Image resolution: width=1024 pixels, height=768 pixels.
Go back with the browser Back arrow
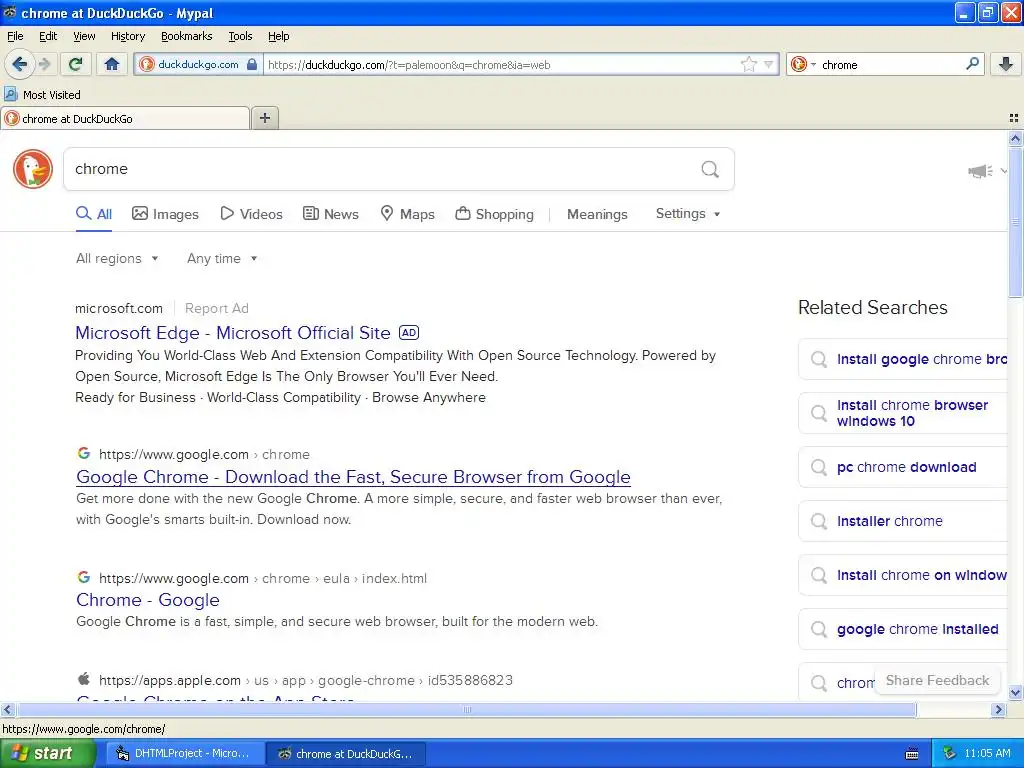tap(19, 64)
